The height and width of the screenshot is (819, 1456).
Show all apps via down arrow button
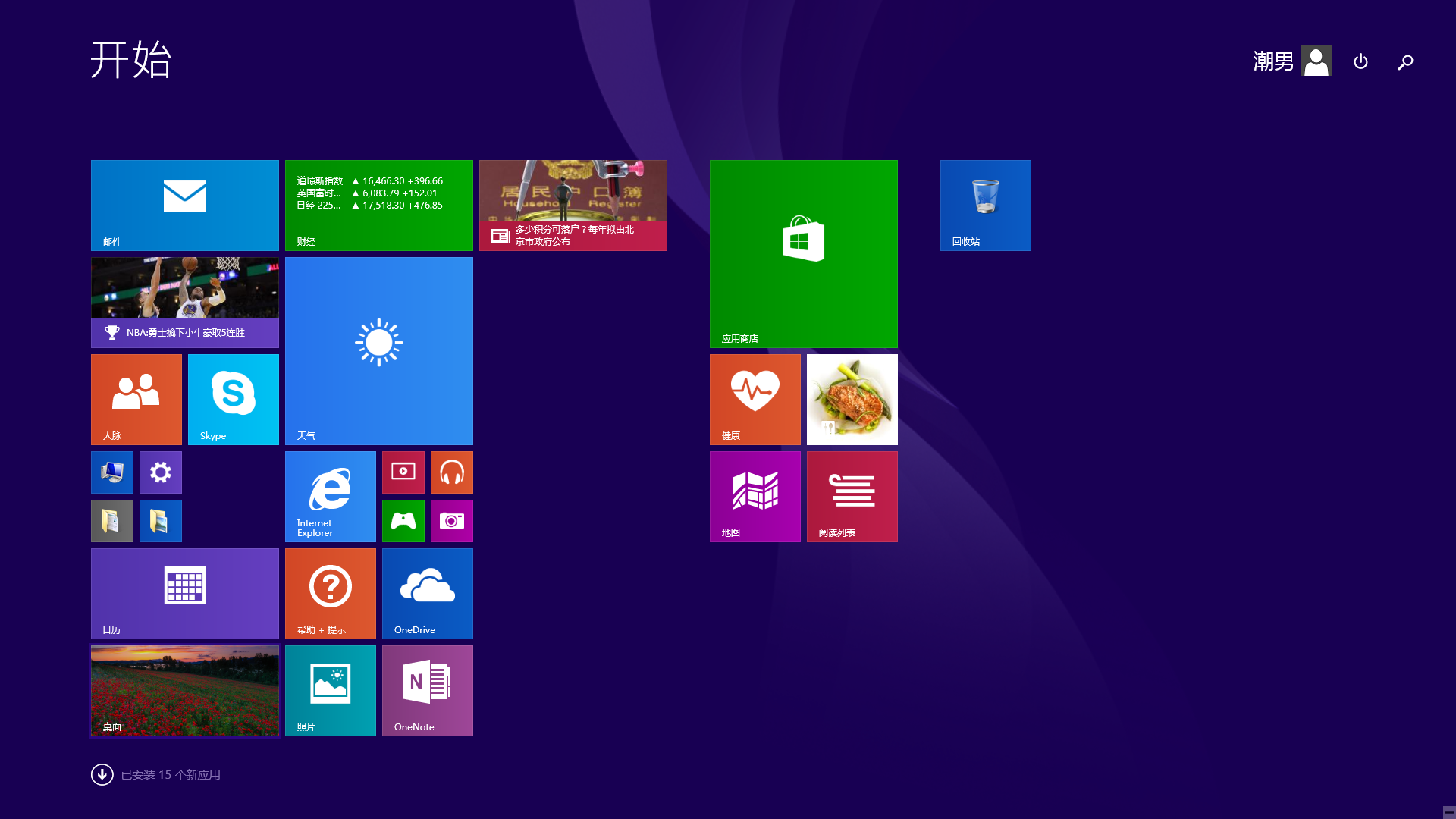point(102,774)
